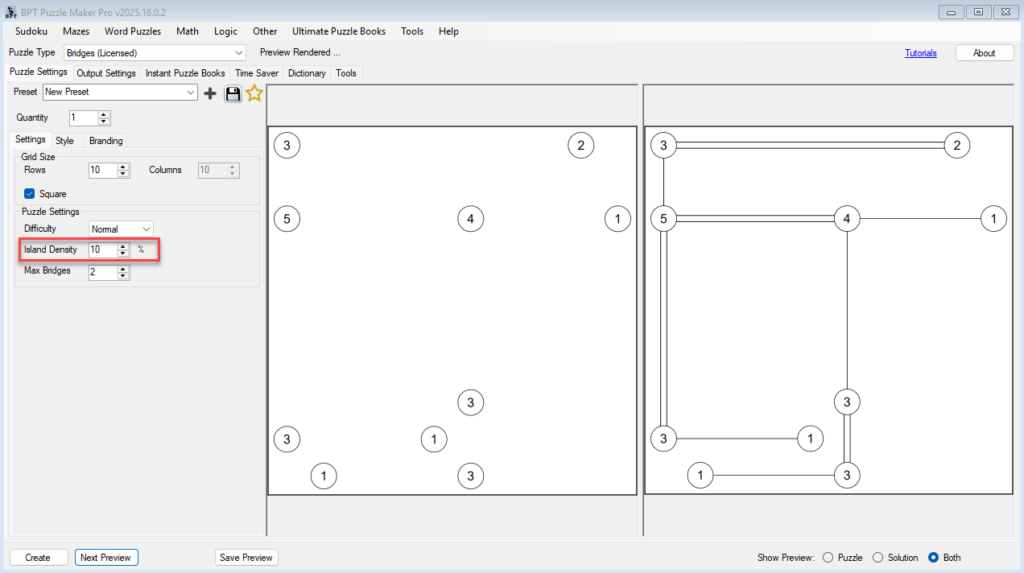Increase the Rows spinner value

123,167
